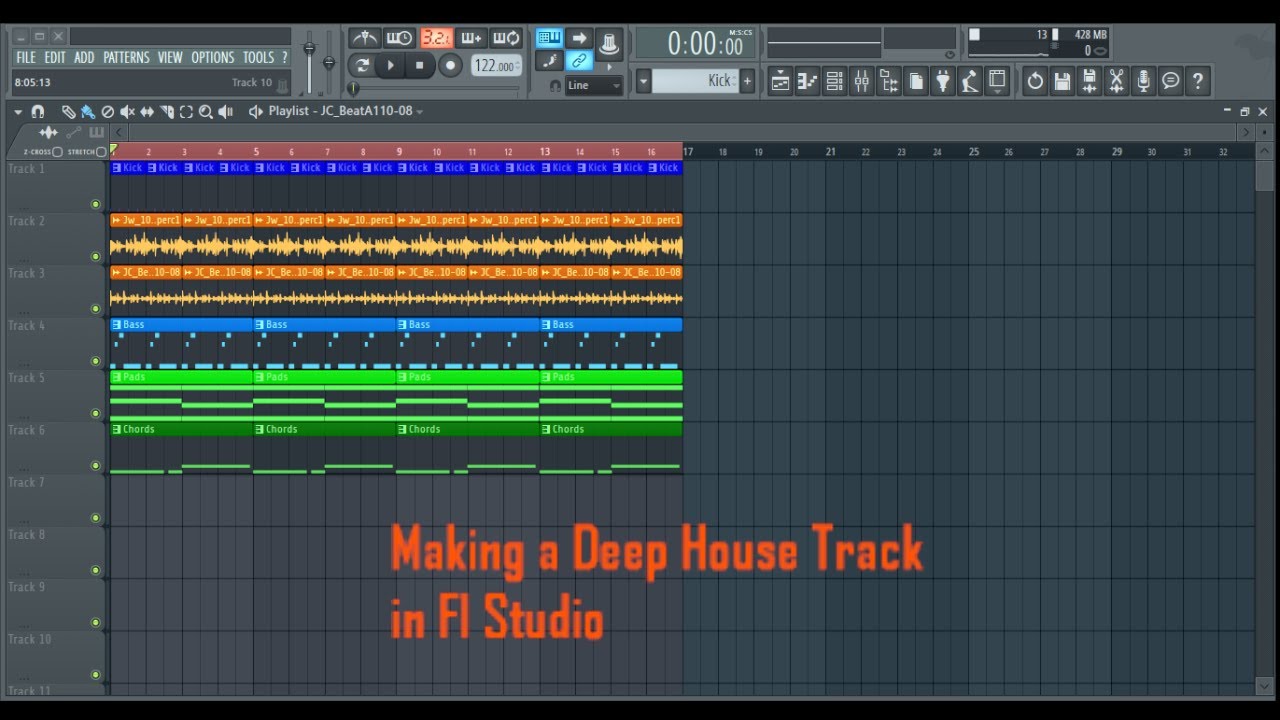Open the magnet snap menu in playlist
The height and width of the screenshot is (720, 1280).
(38, 112)
